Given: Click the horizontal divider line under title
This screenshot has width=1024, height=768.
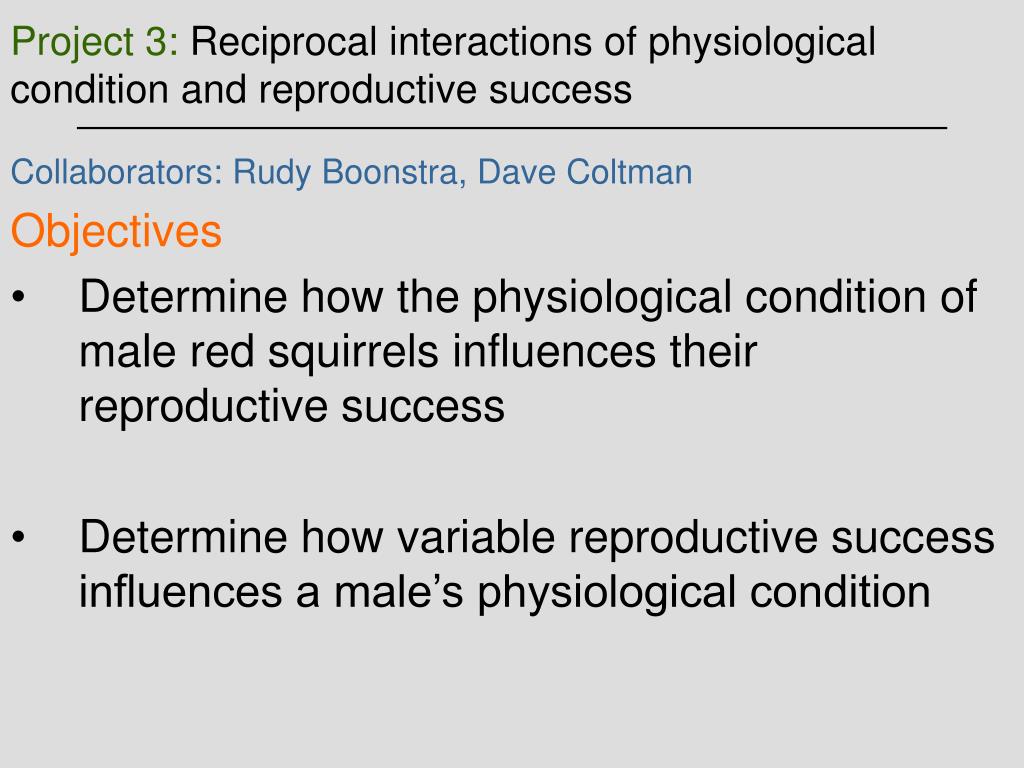Looking at the screenshot, I should pyautogui.click(x=512, y=128).
